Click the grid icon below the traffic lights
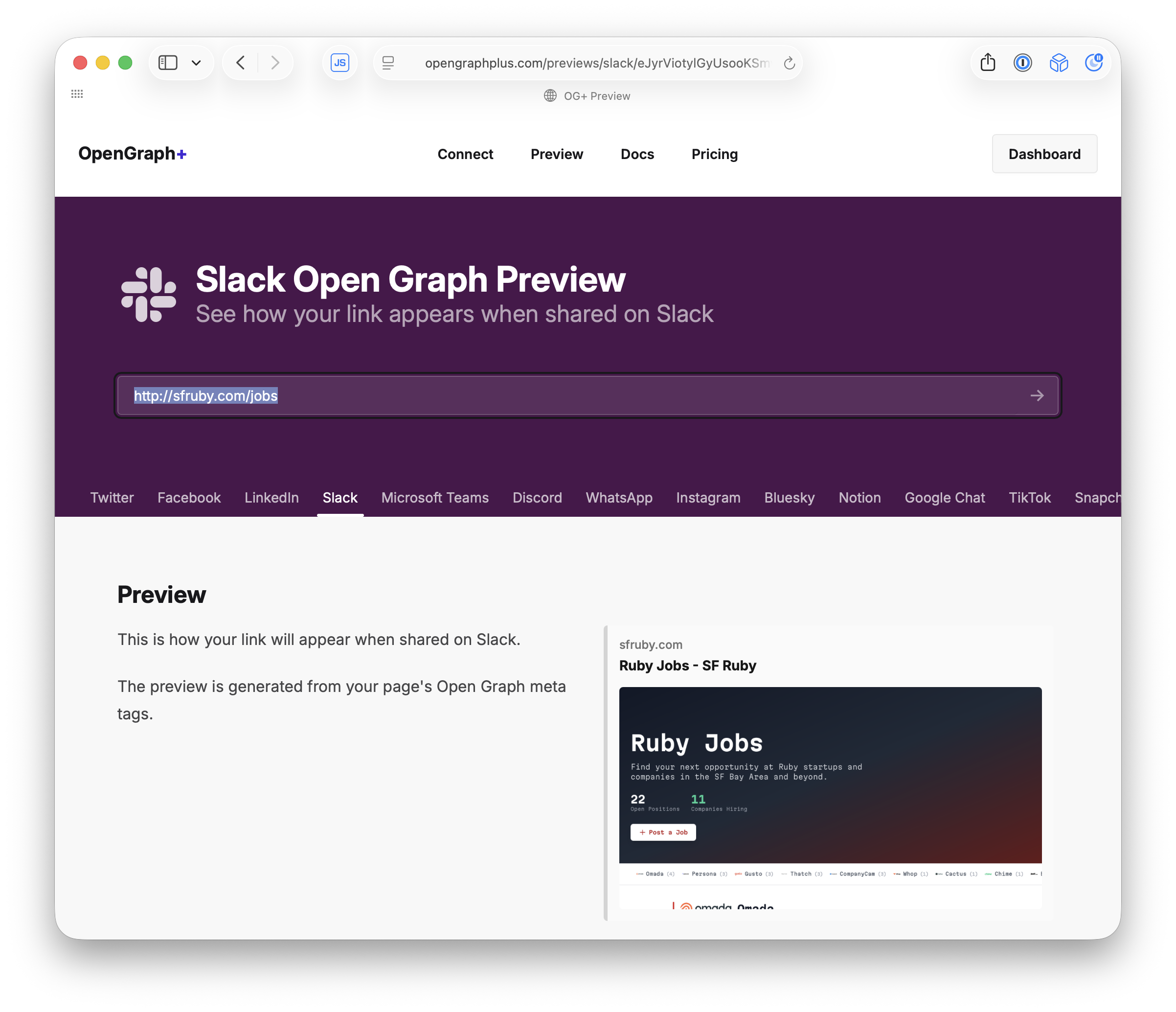This screenshot has height=1012, width=1176. click(78, 93)
